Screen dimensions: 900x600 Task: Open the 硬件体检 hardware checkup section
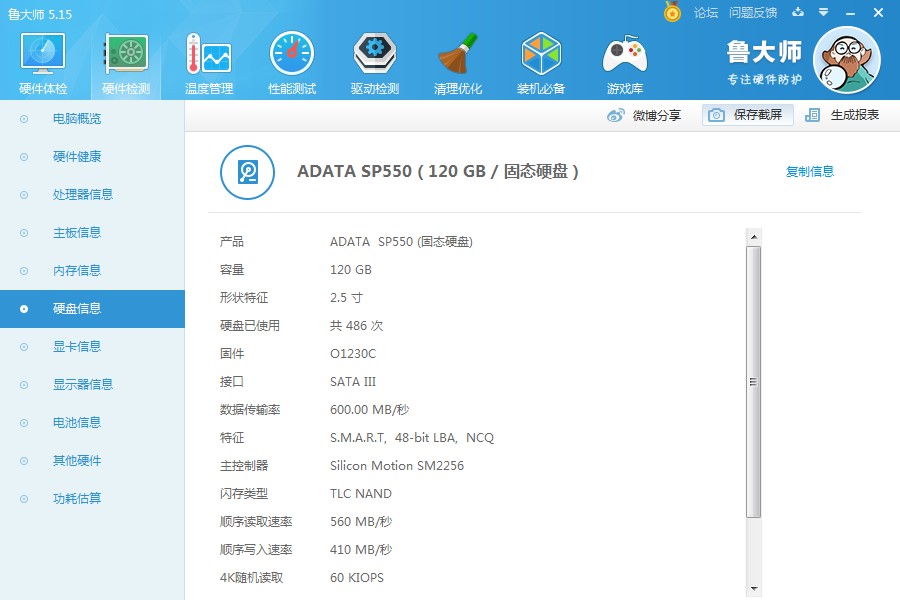(43, 63)
